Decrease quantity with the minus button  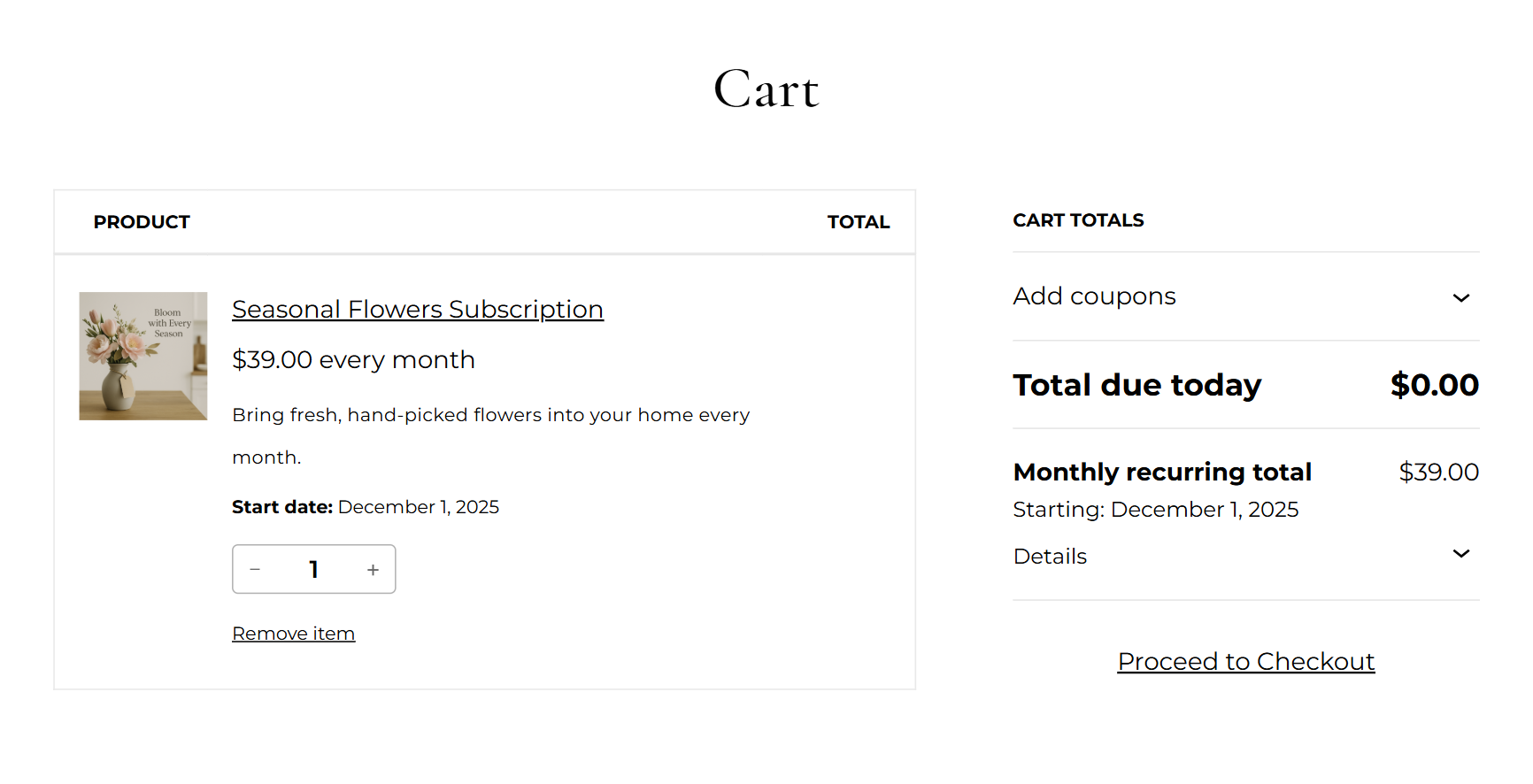pos(255,570)
